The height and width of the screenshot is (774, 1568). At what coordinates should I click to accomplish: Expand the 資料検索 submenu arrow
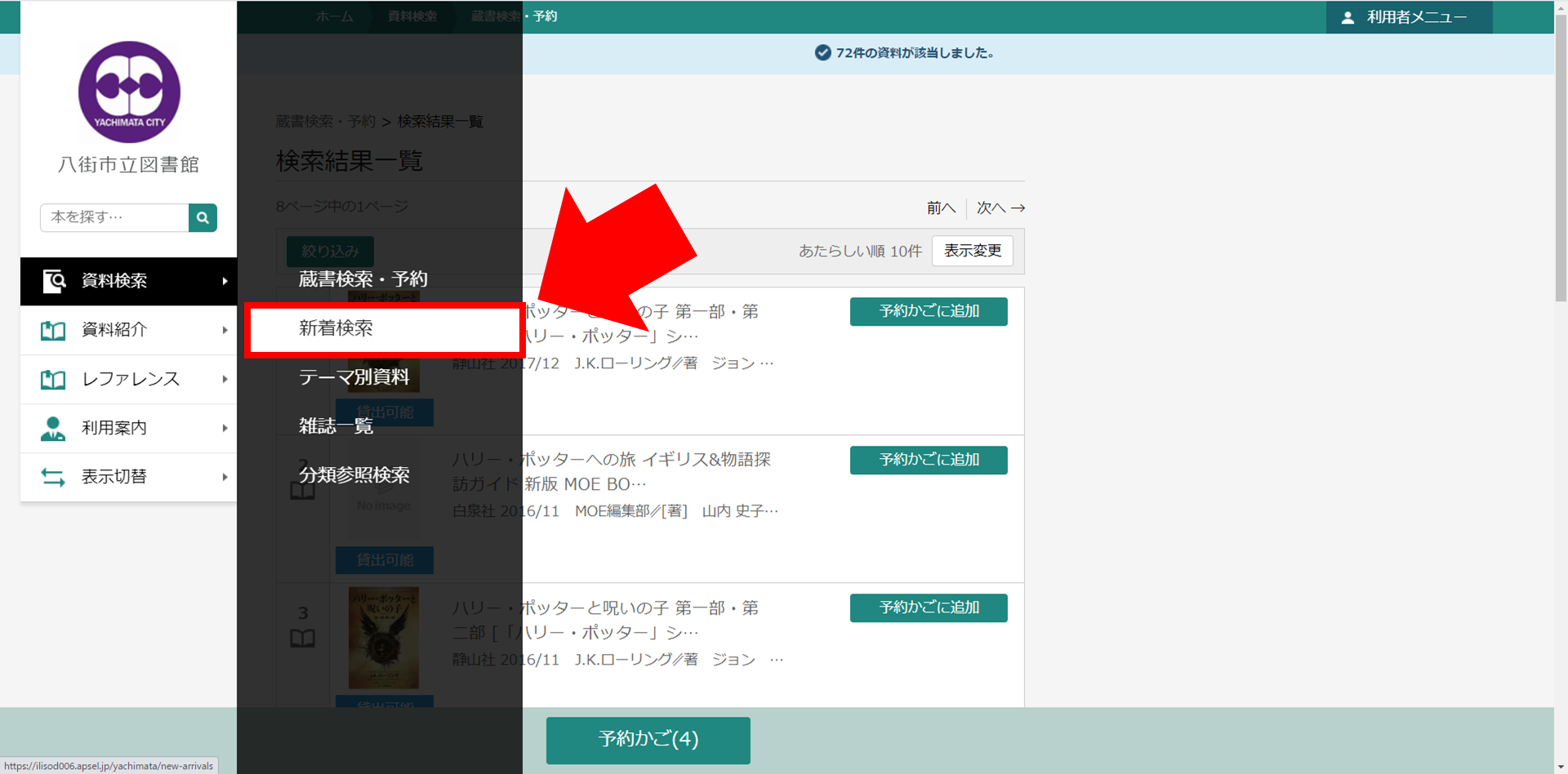click(225, 281)
